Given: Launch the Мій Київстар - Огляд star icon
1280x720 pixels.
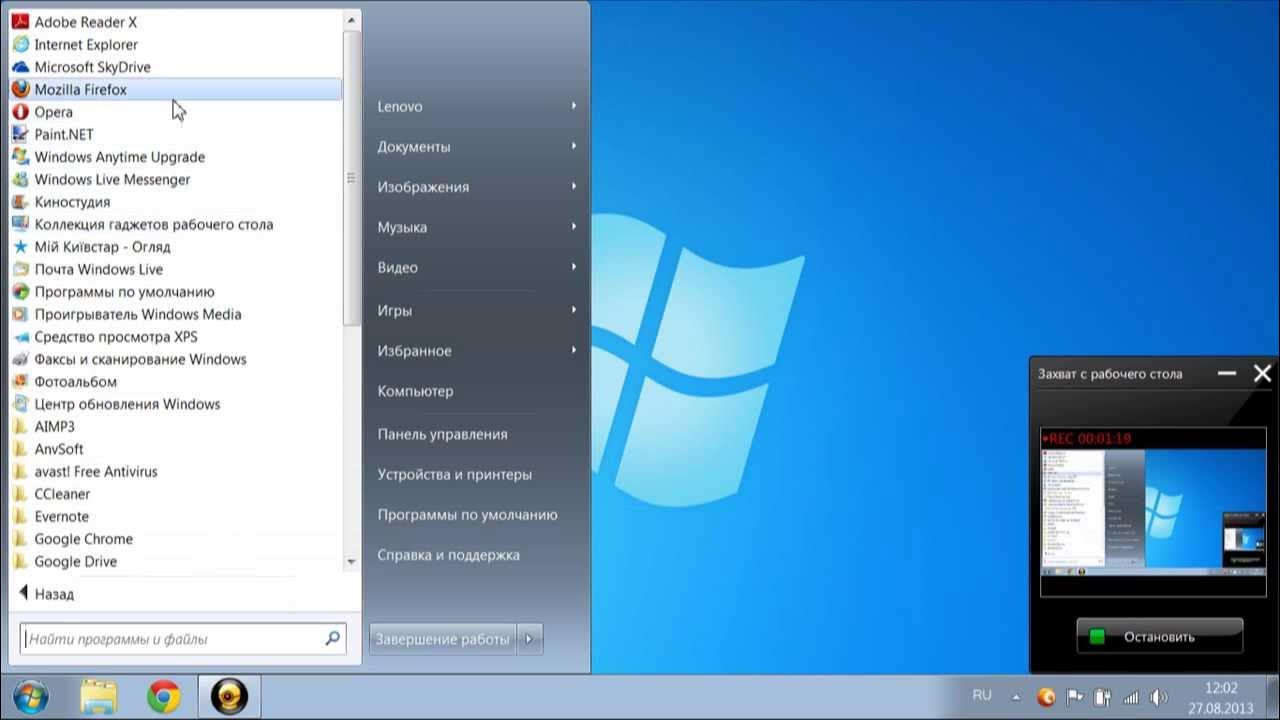Looking at the screenshot, I should tap(20, 247).
